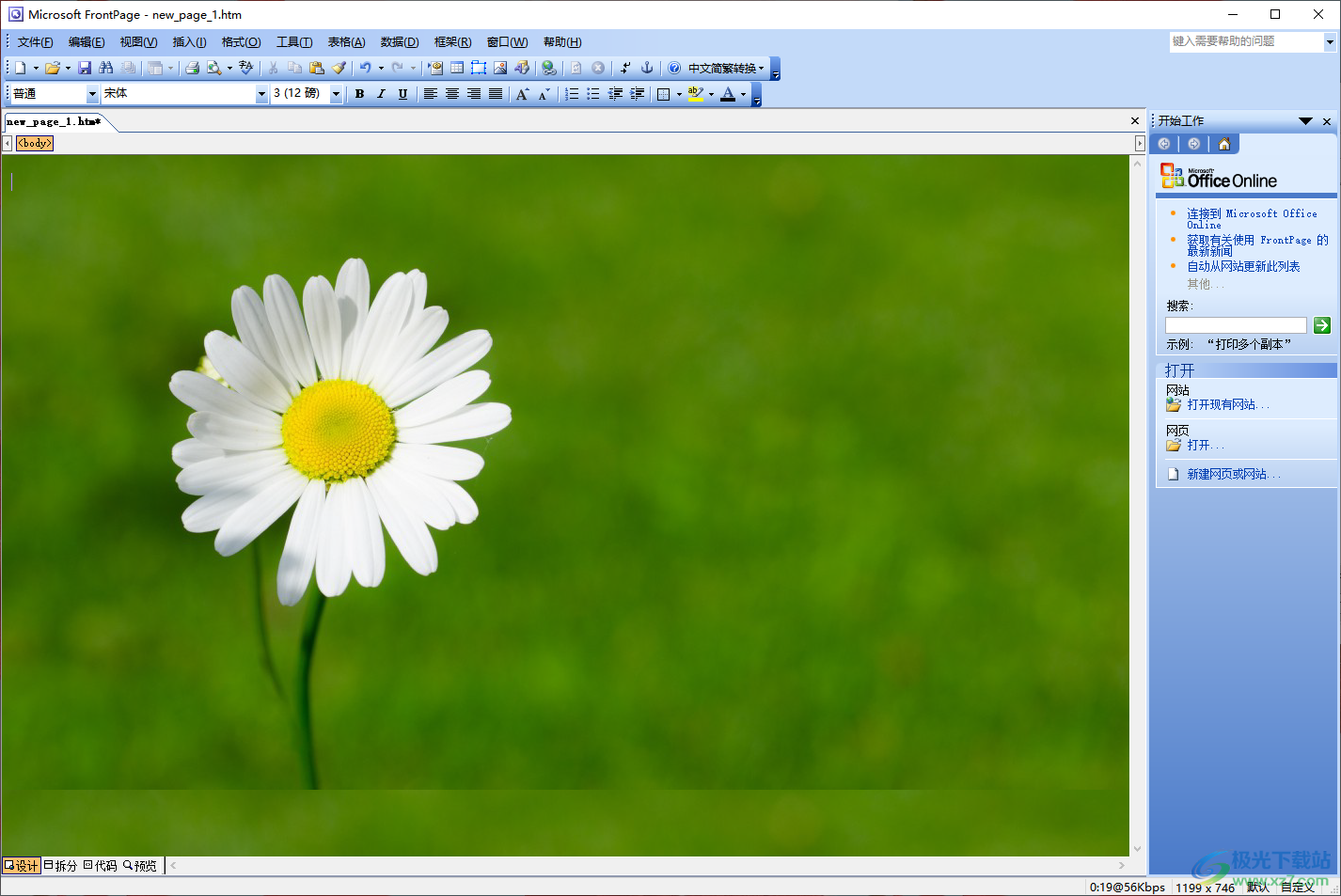Image resolution: width=1341 pixels, height=896 pixels.
Task: Click the Find binoculars icon
Action: pyautogui.click(x=106, y=68)
